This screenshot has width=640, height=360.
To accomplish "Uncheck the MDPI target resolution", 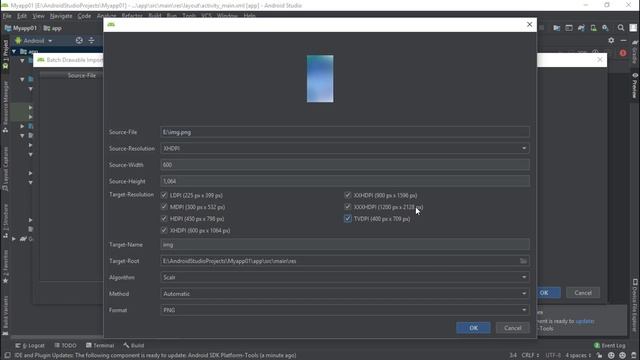I will (x=164, y=207).
